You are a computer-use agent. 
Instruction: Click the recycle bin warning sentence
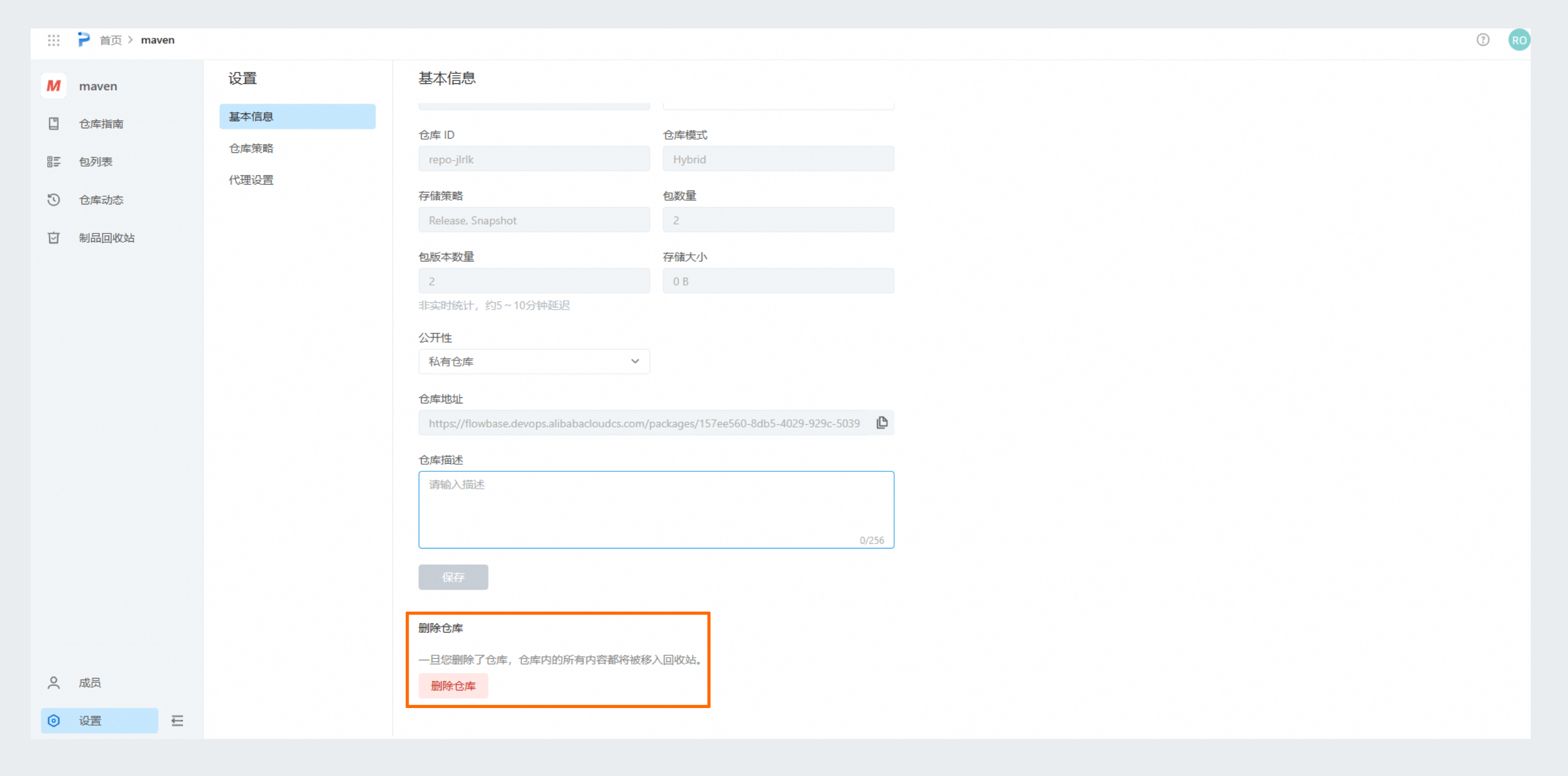pos(561,660)
